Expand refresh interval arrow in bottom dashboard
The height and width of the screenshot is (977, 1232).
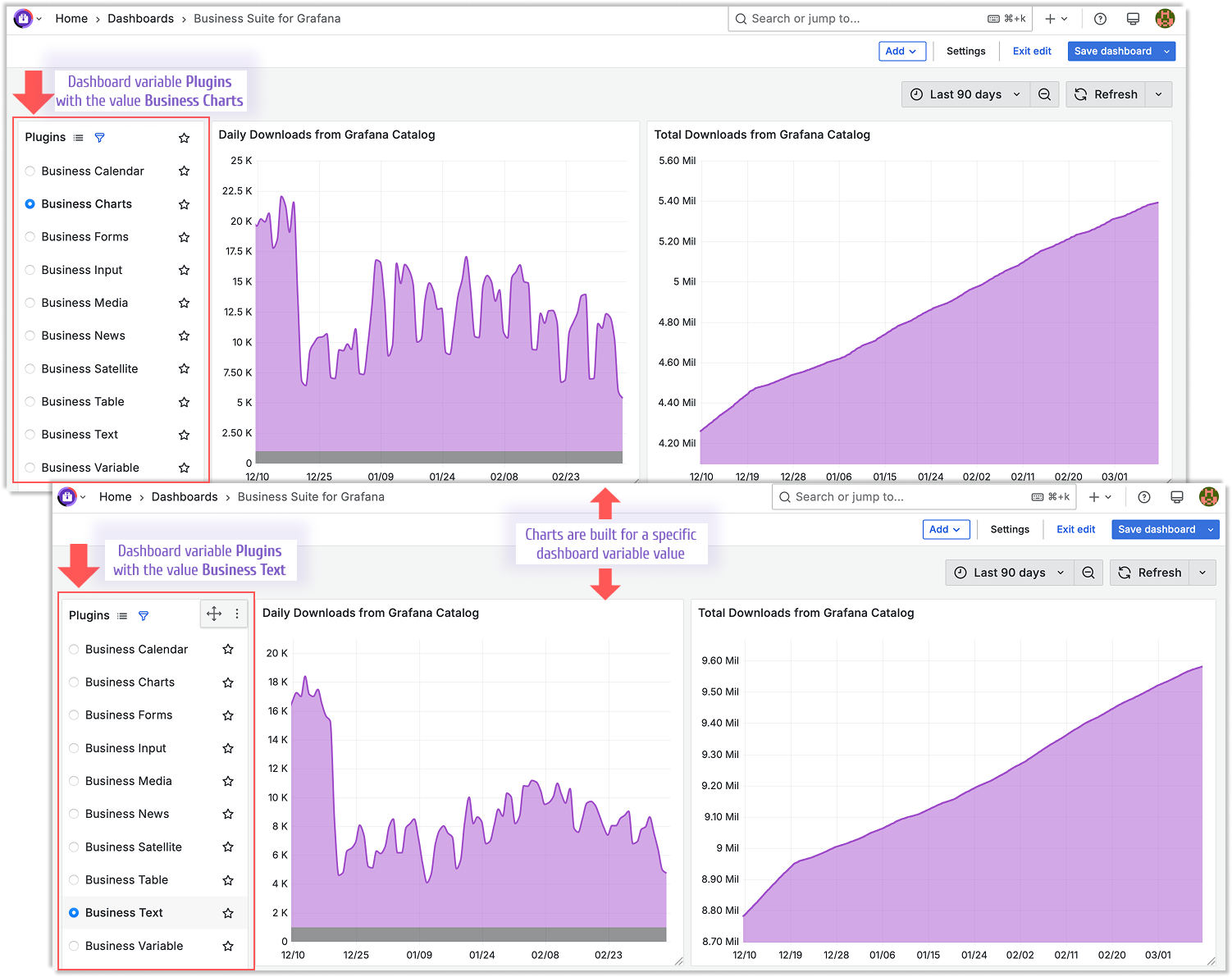click(1202, 573)
